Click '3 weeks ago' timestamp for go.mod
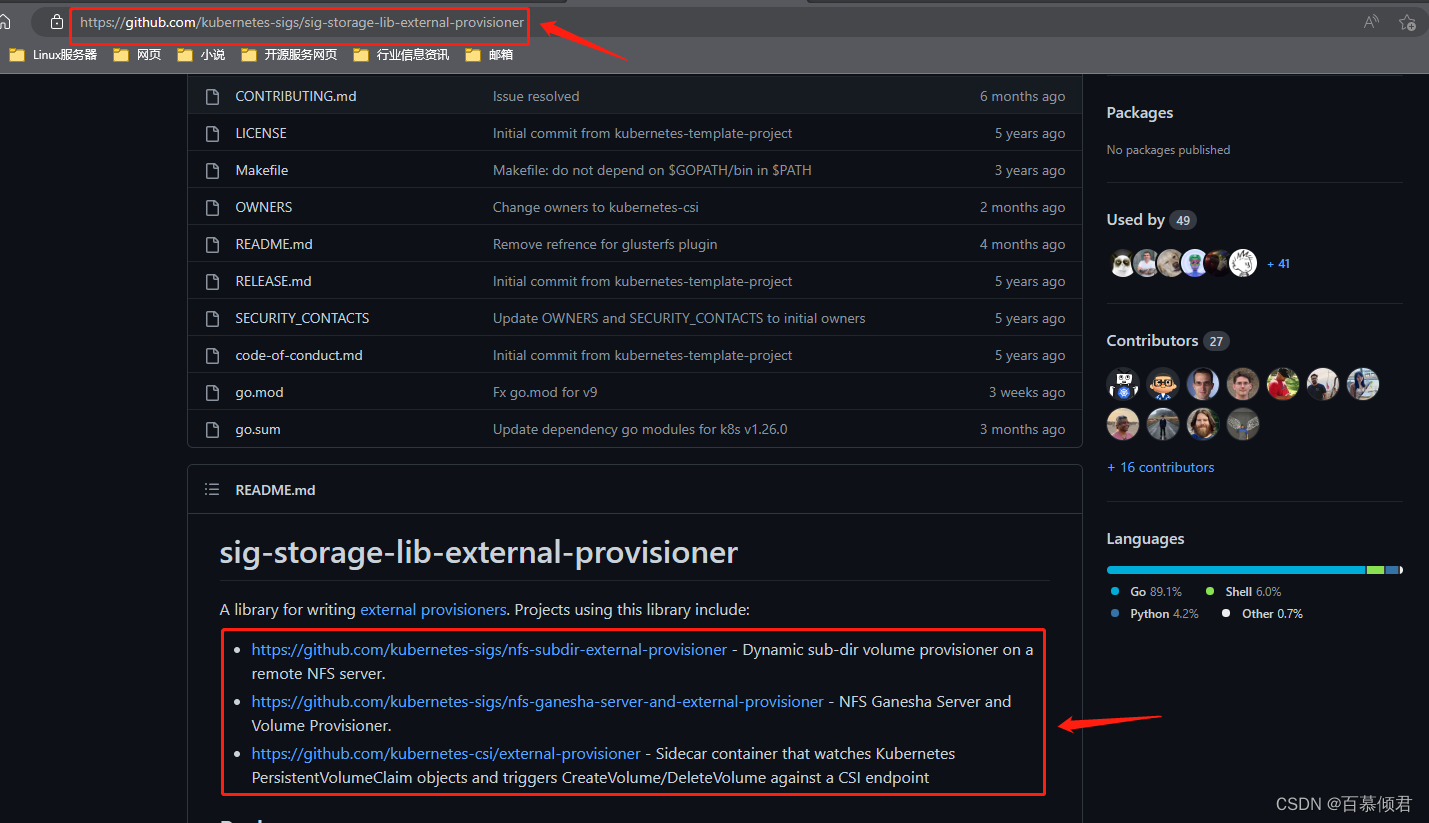Image resolution: width=1429 pixels, height=823 pixels. (x=1027, y=392)
